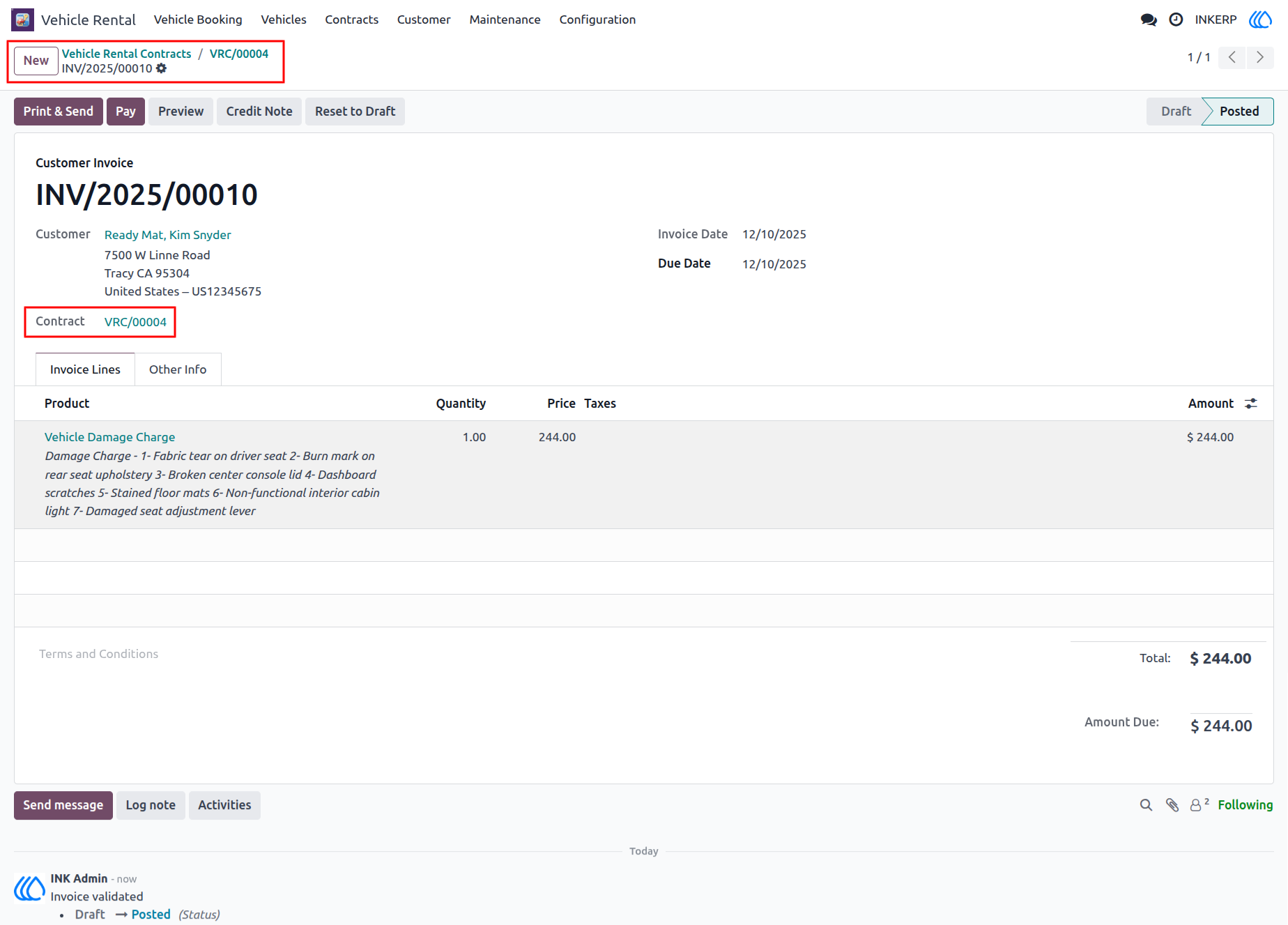
Task: Expand the Maintenance menu
Action: pyautogui.click(x=505, y=20)
